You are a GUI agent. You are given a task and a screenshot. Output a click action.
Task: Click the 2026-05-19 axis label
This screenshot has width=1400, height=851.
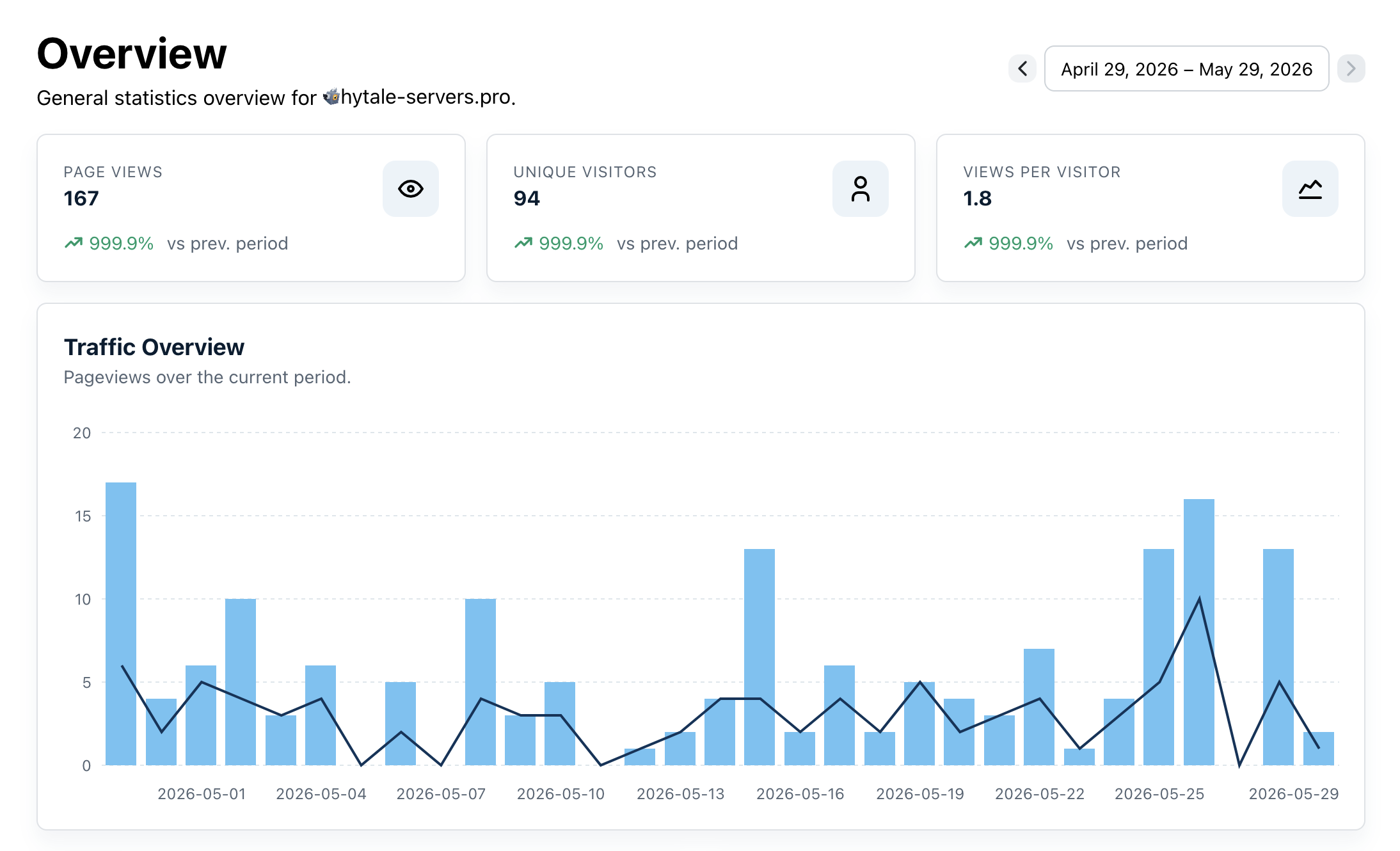(919, 794)
